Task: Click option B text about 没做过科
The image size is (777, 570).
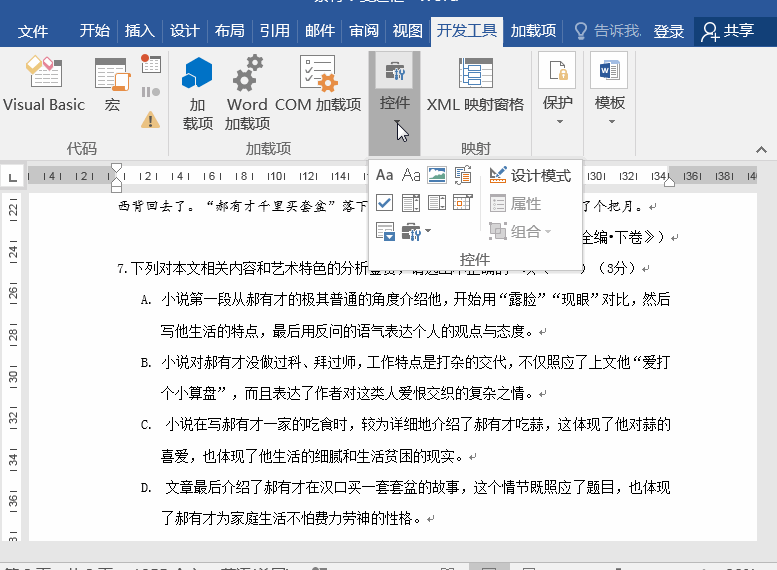Action: pyautogui.click(x=415, y=378)
